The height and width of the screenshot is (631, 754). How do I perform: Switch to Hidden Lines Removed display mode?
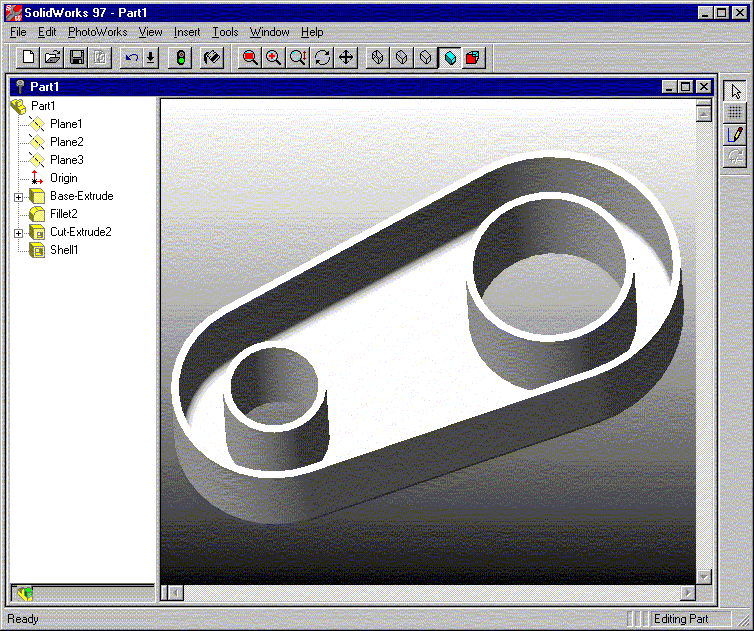(x=426, y=58)
